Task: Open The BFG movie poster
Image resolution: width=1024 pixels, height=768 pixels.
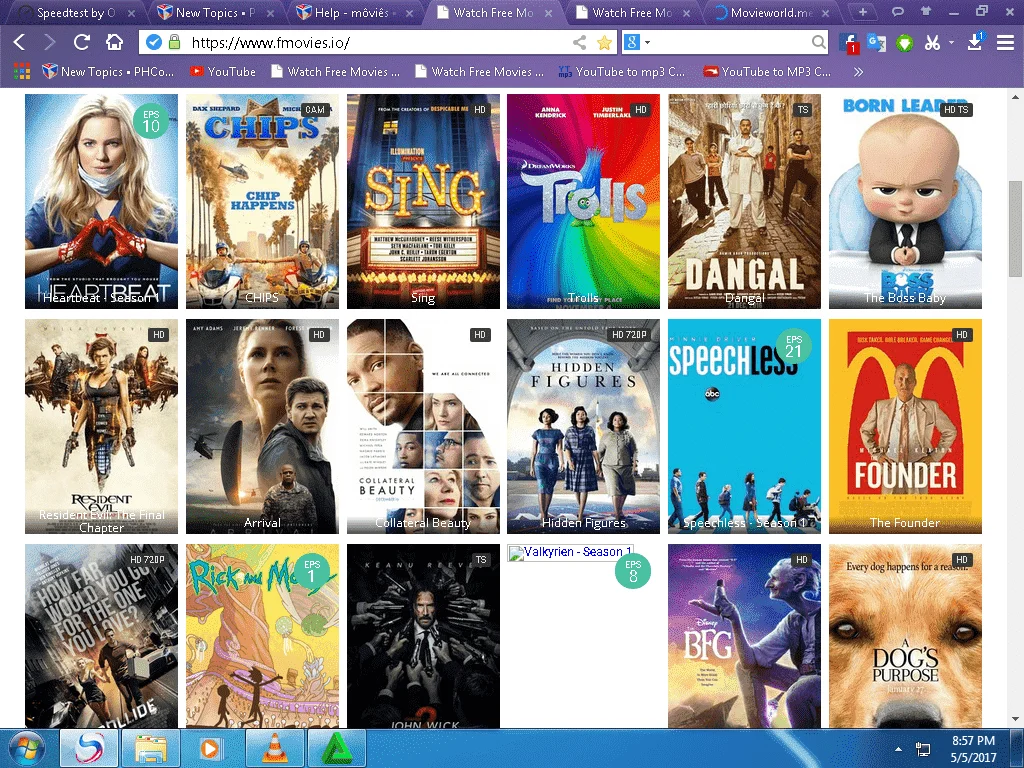Action: pyautogui.click(x=744, y=636)
